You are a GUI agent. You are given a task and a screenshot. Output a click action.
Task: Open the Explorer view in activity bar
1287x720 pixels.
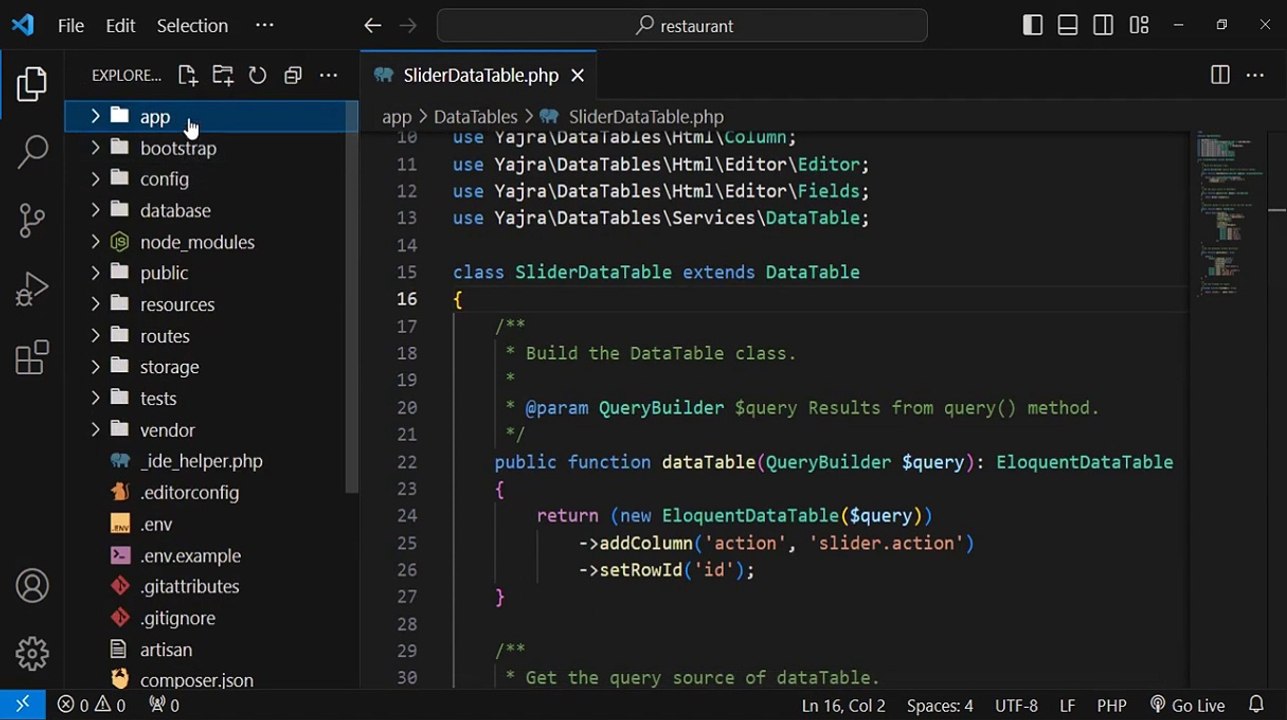pos(32,84)
